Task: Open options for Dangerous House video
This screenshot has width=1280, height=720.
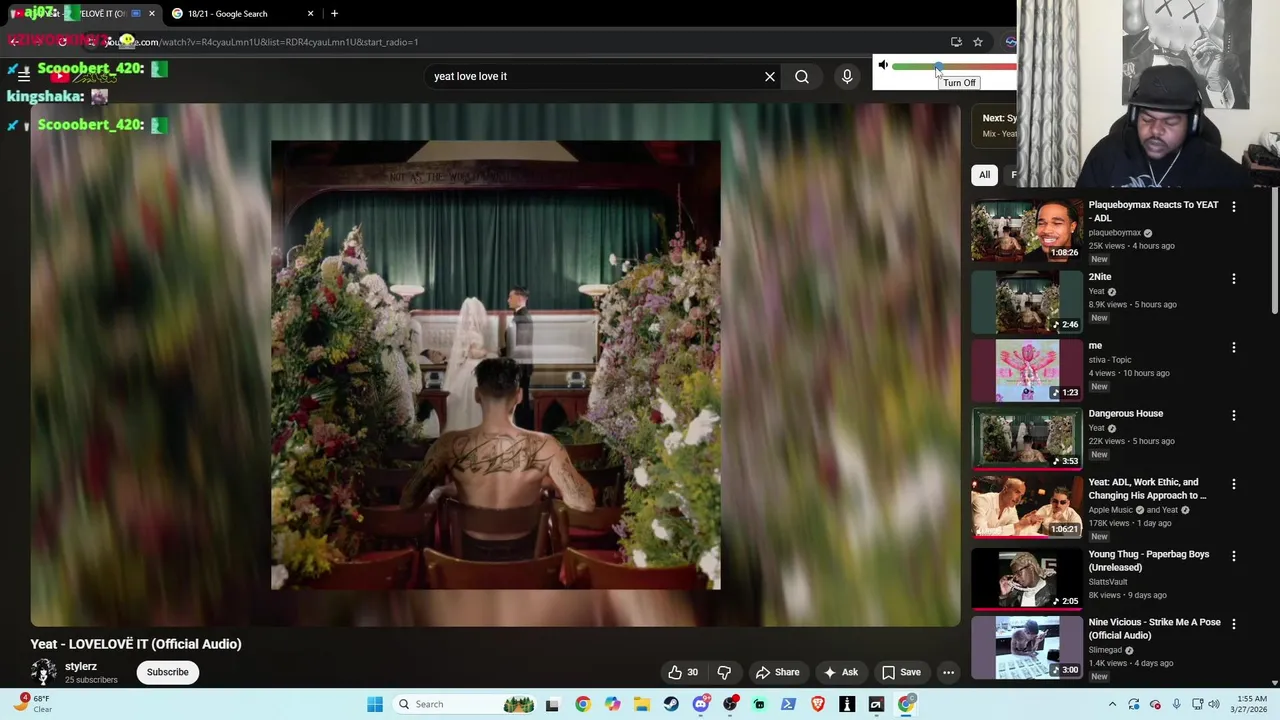Action: [1233, 415]
